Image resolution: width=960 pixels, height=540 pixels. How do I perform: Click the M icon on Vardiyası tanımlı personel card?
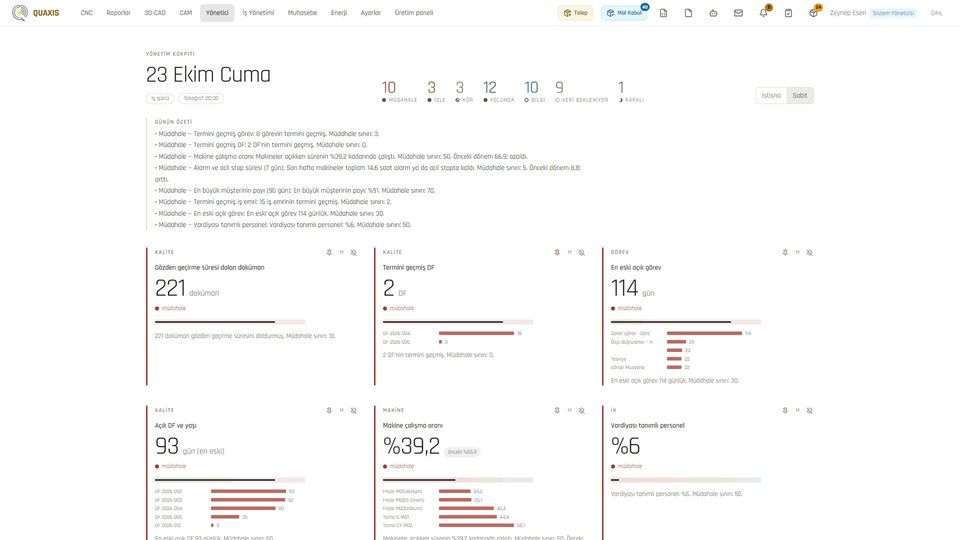coord(797,410)
